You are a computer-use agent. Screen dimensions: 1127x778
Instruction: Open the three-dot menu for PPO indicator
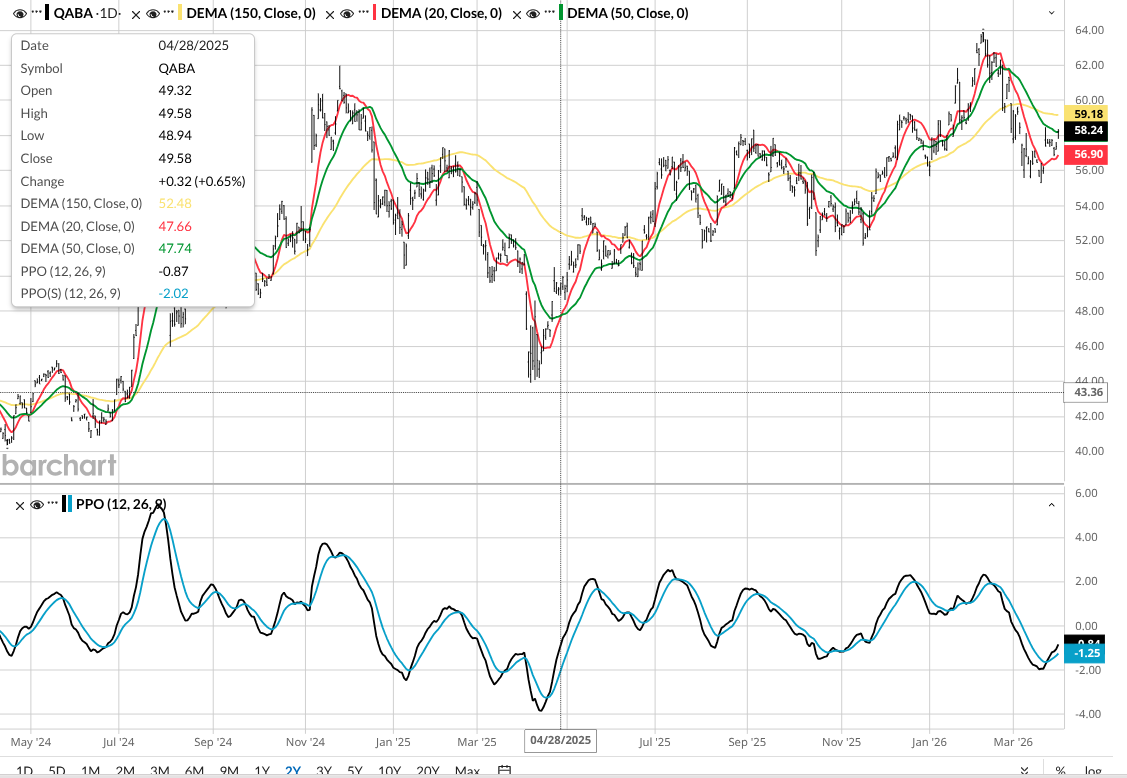pyautogui.click(x=53, y=504)
